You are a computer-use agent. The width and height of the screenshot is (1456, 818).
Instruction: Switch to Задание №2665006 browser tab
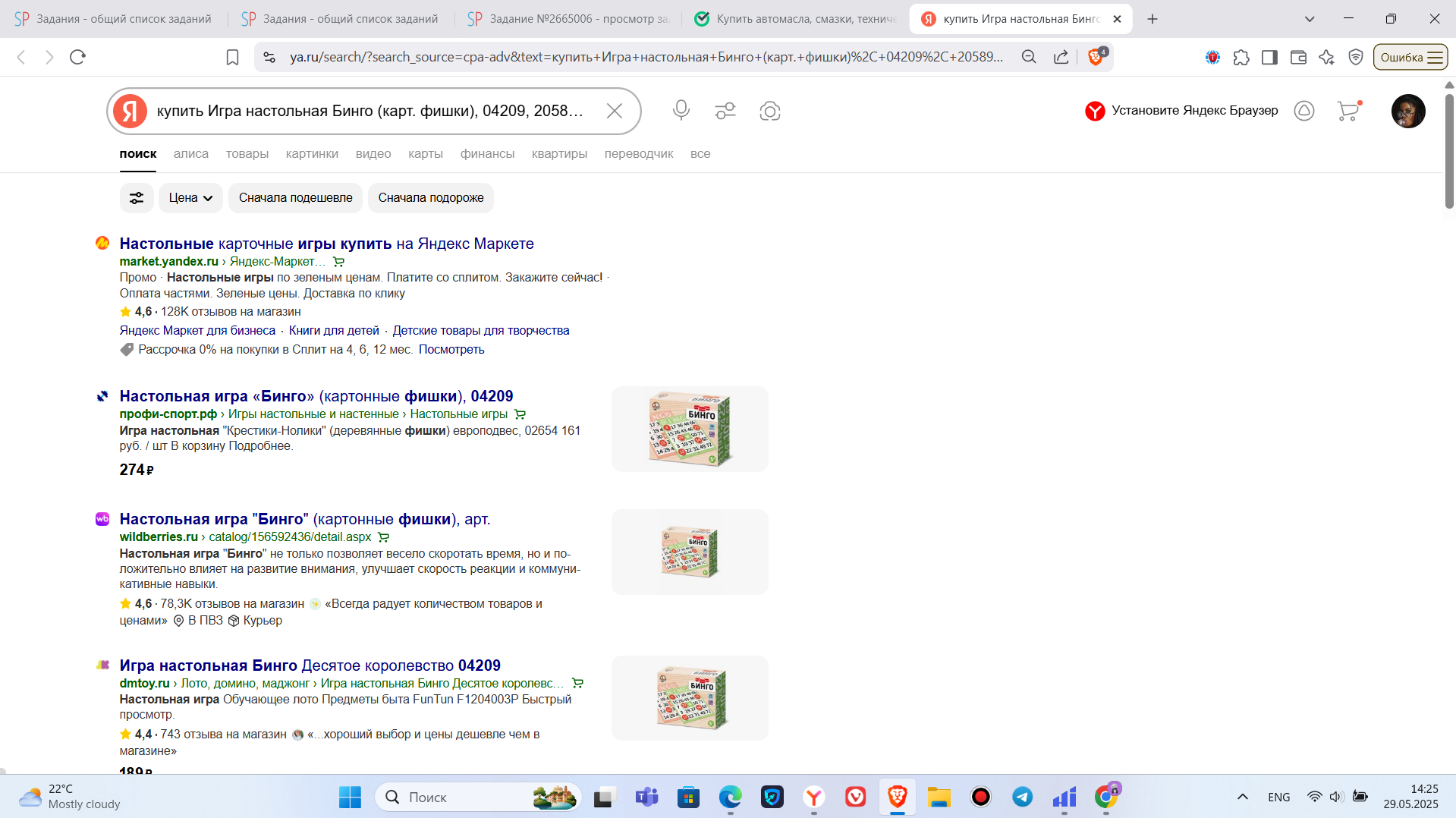(x=568, y=19)
